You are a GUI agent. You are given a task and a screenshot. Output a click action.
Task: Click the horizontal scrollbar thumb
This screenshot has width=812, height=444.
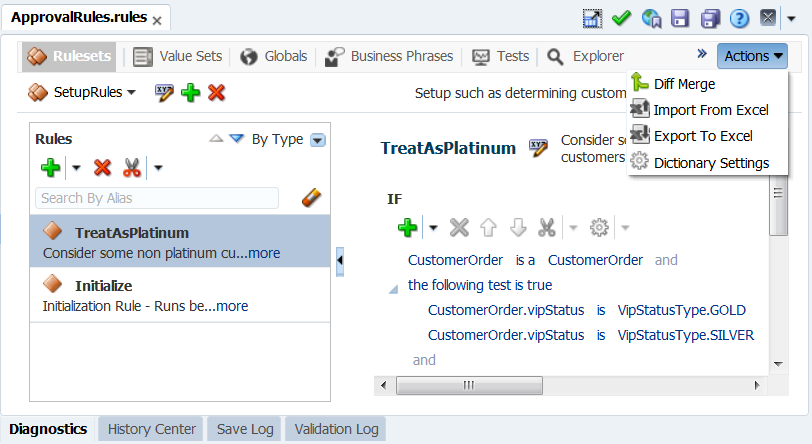coord(469,385)
